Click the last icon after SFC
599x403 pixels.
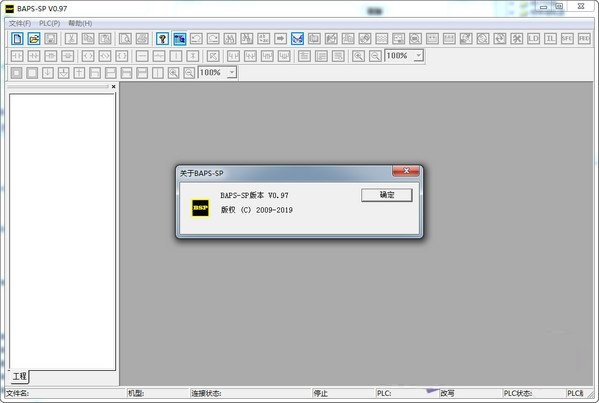(584, 39)
